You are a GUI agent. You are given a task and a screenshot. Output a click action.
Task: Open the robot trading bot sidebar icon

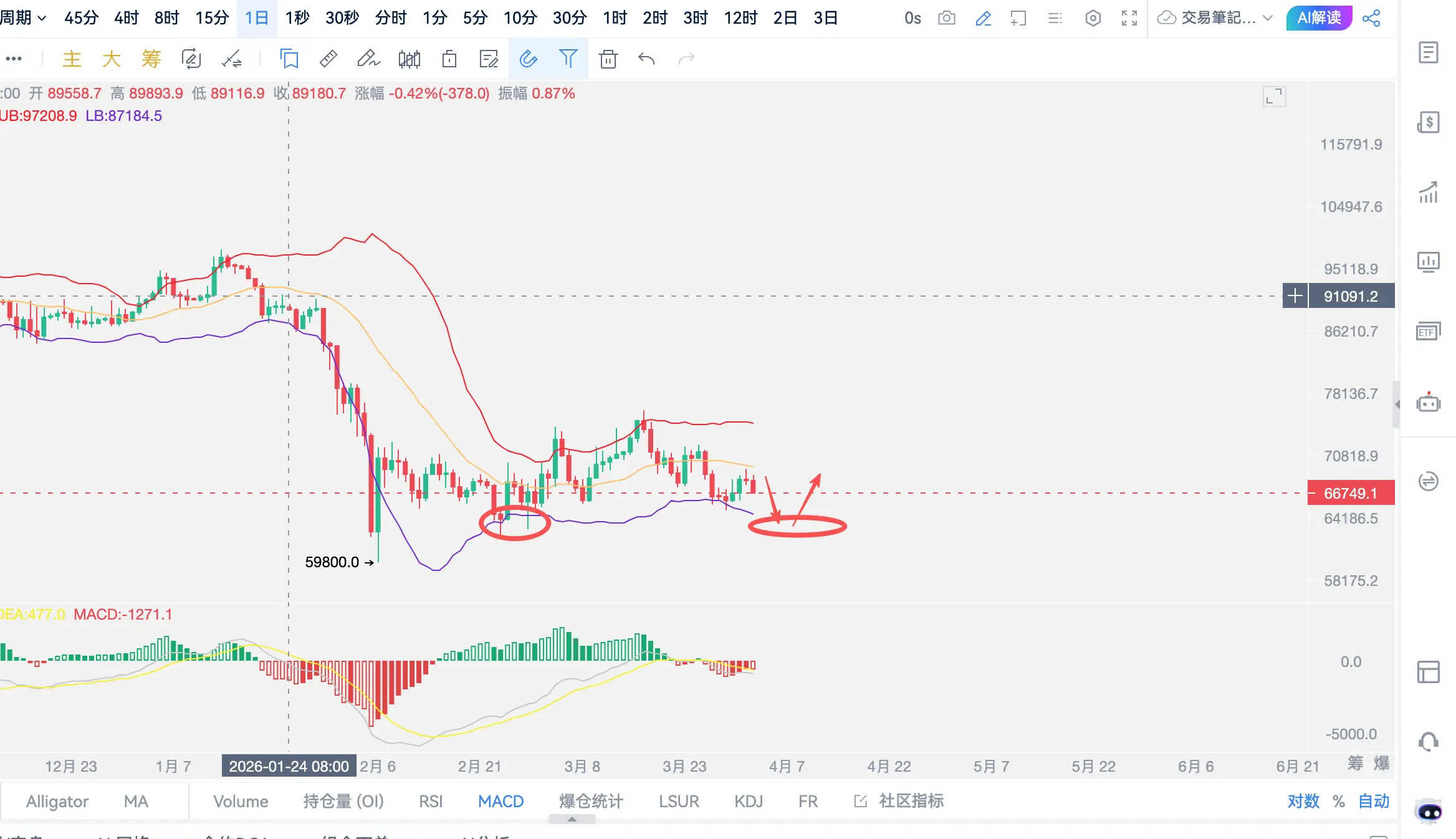1428,403
